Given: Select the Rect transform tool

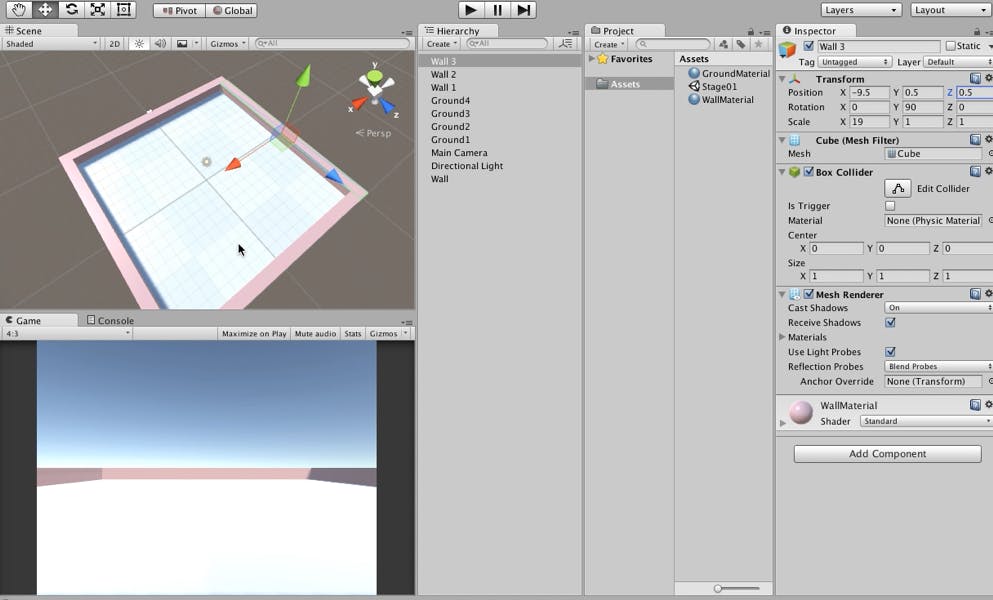Looking at the screenshot, I should point(123,10).
